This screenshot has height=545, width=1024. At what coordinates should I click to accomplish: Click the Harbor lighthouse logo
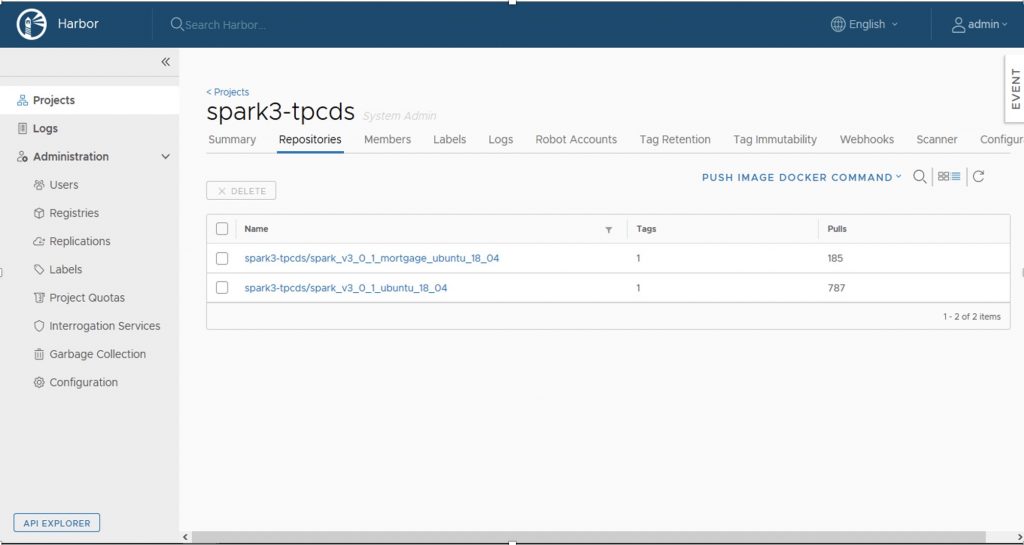coord(31,24)
